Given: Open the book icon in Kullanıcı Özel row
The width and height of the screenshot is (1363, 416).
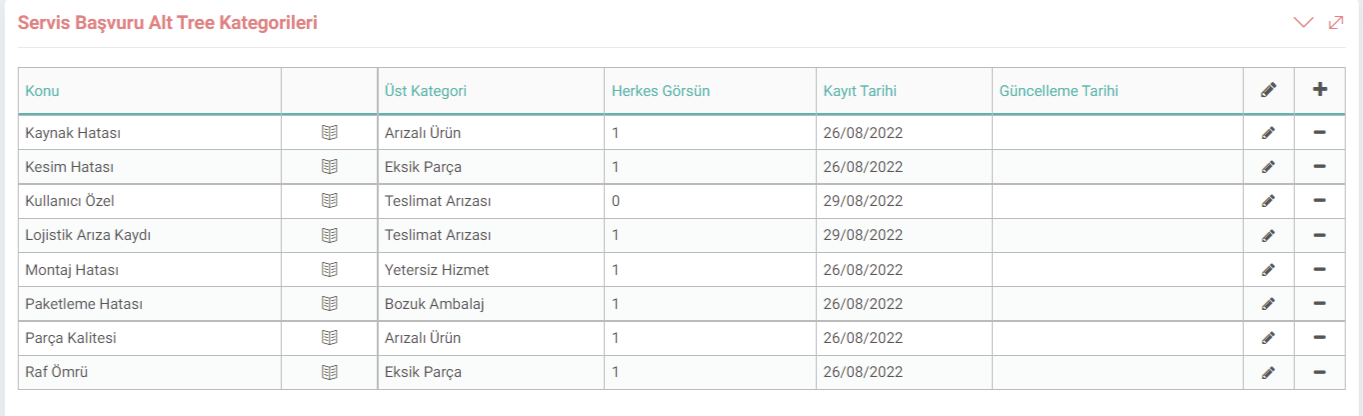Looking at the screenshot, I should 329,201.
